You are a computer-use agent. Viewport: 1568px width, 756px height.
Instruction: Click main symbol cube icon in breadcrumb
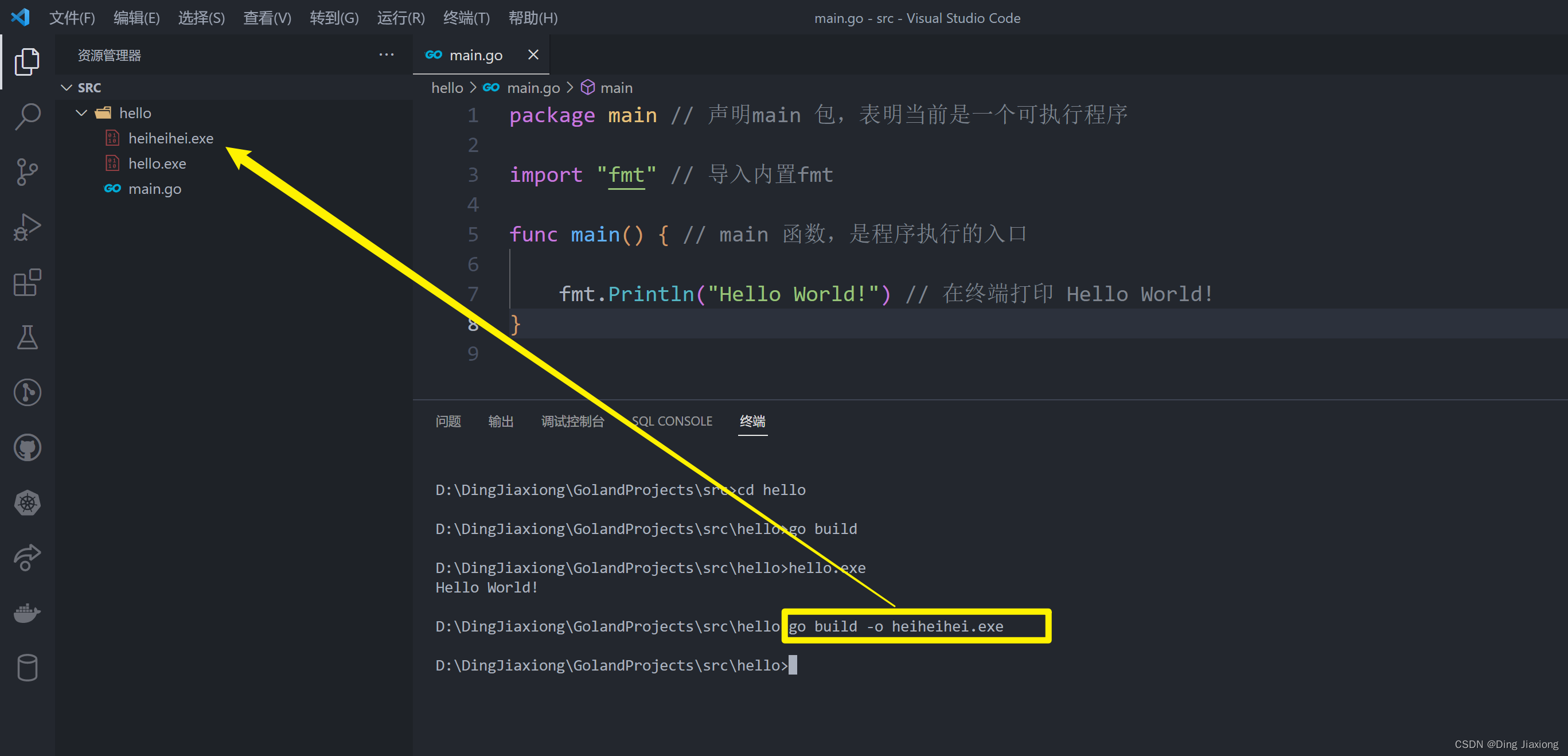coord(587,88)
